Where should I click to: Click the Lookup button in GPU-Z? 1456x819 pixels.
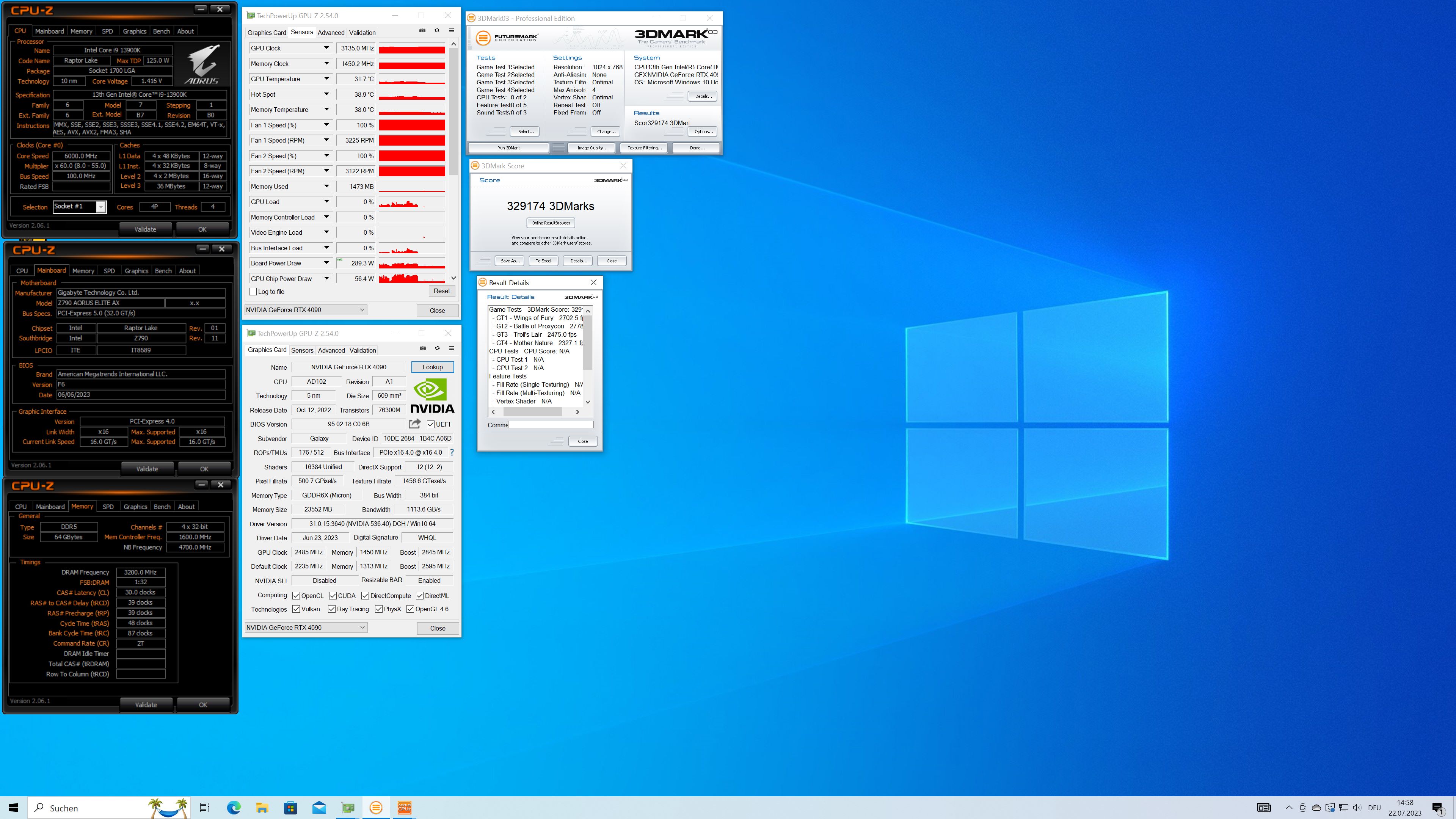click(x=432, y=367)
